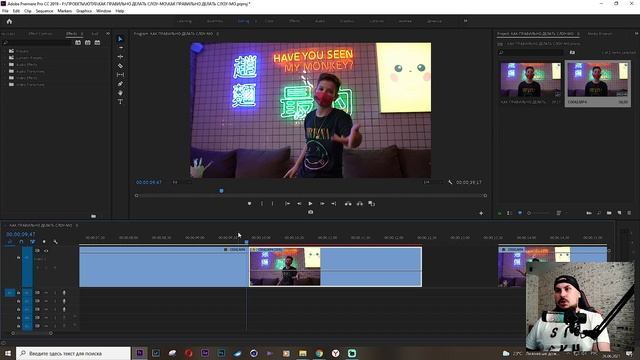Select the Hand tool

tap(120, 93)
